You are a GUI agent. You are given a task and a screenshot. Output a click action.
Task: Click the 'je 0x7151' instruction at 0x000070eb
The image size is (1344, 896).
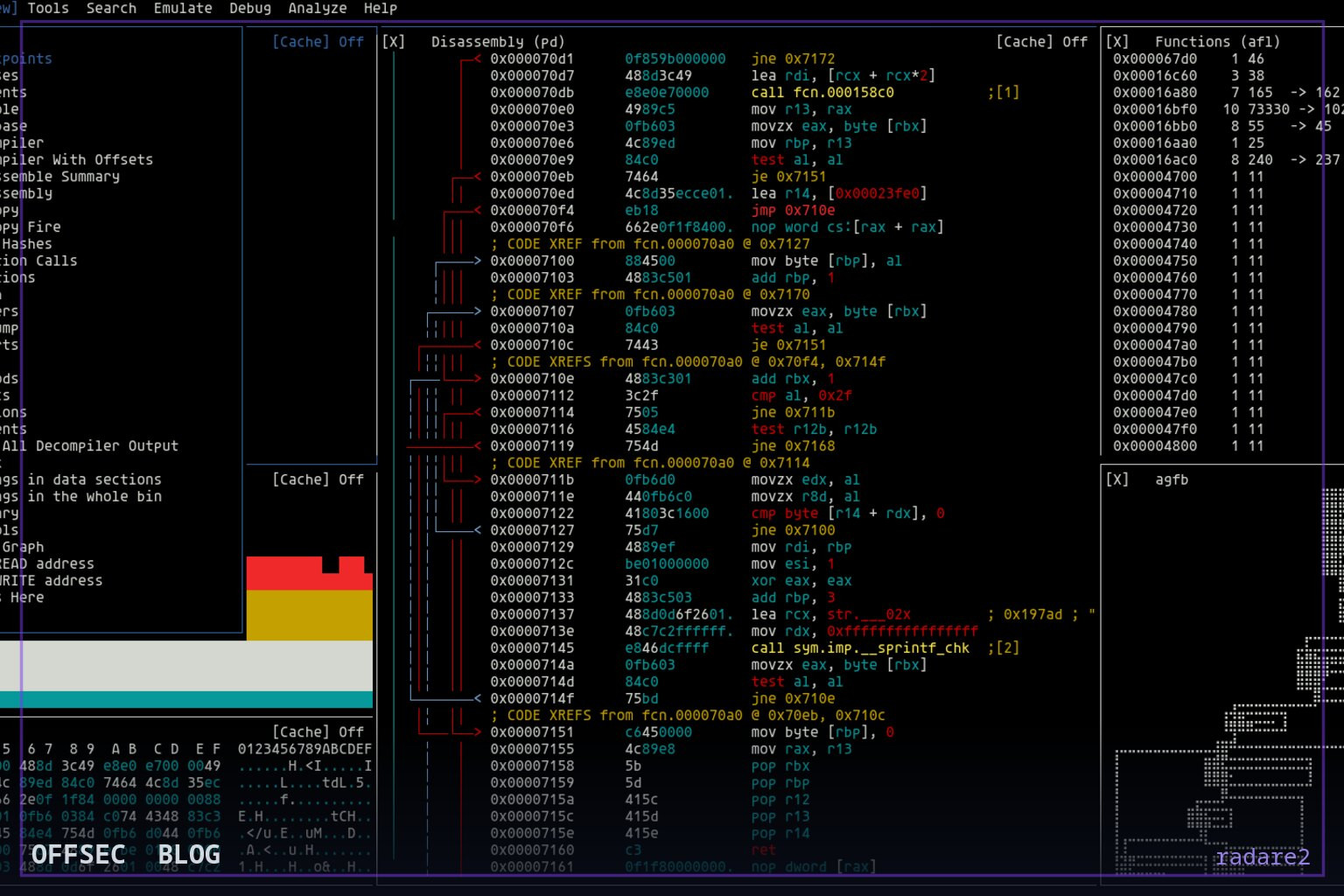(x=788, y=177)
